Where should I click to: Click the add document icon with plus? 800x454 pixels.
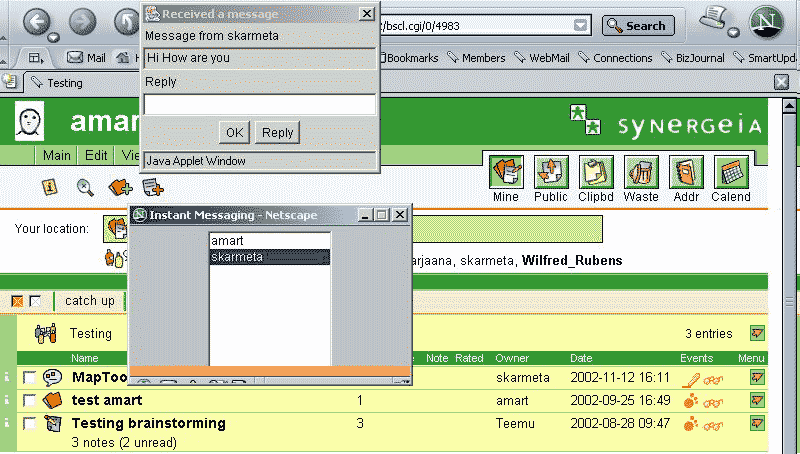[x=153, y=187]
